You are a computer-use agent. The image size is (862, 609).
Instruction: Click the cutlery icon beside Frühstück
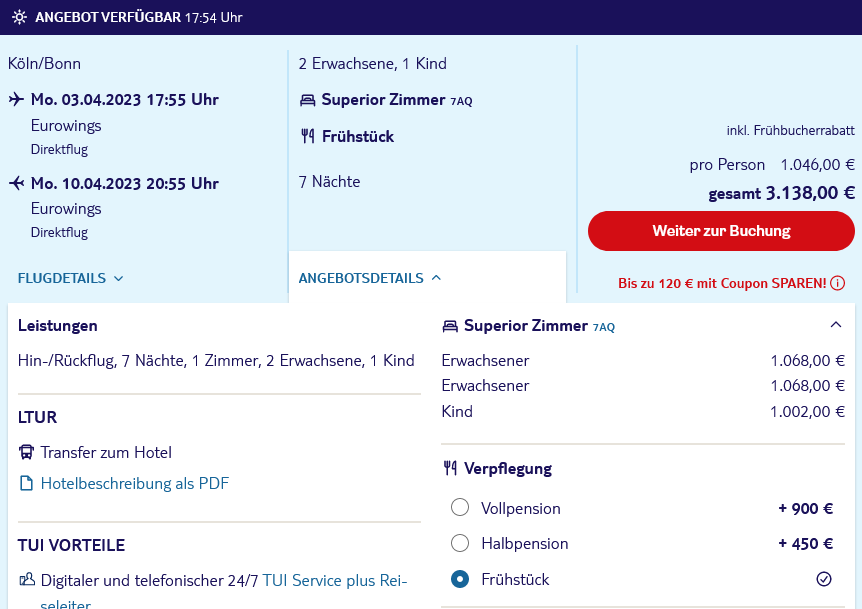click(308, 136)
